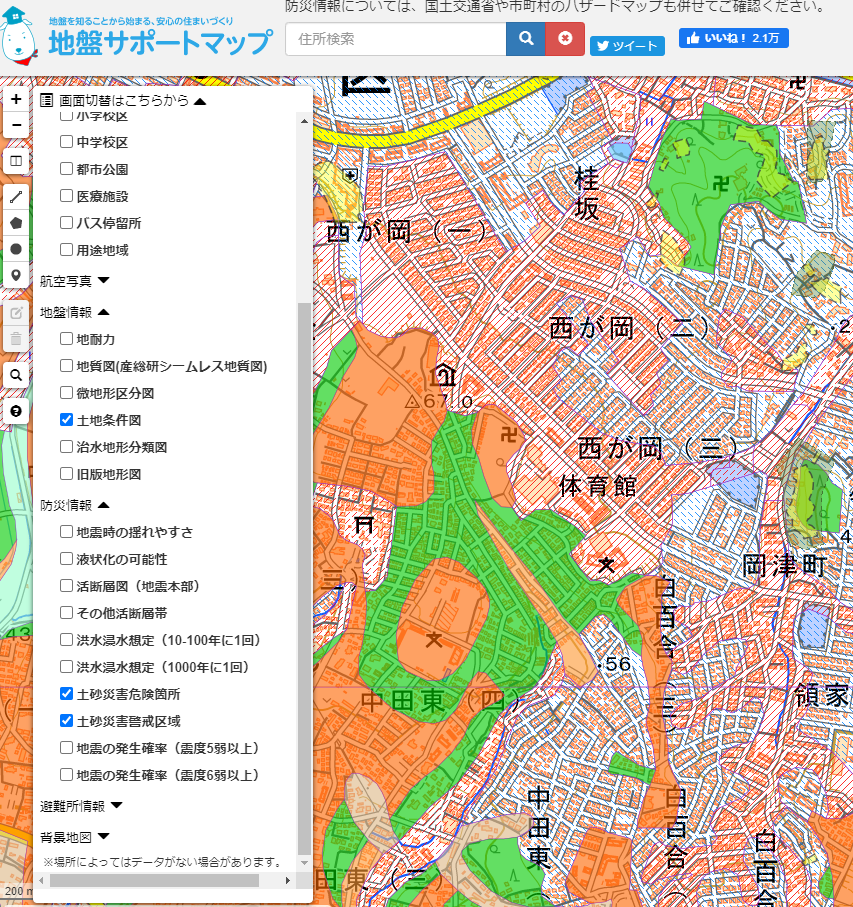Check 地震の発生確率（震度6弱以上）
Viewport: 853px width, 907px height.
[x=67, y=775]
